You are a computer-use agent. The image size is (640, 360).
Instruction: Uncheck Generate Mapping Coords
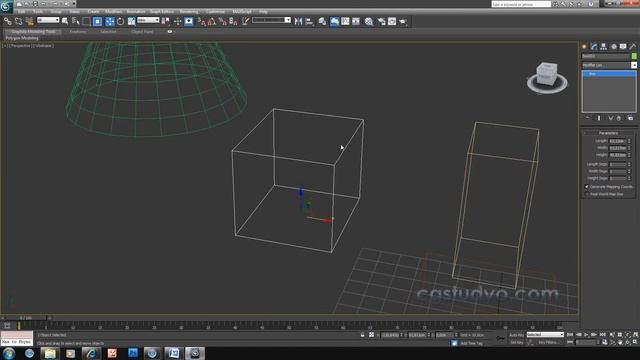(587, 187)
